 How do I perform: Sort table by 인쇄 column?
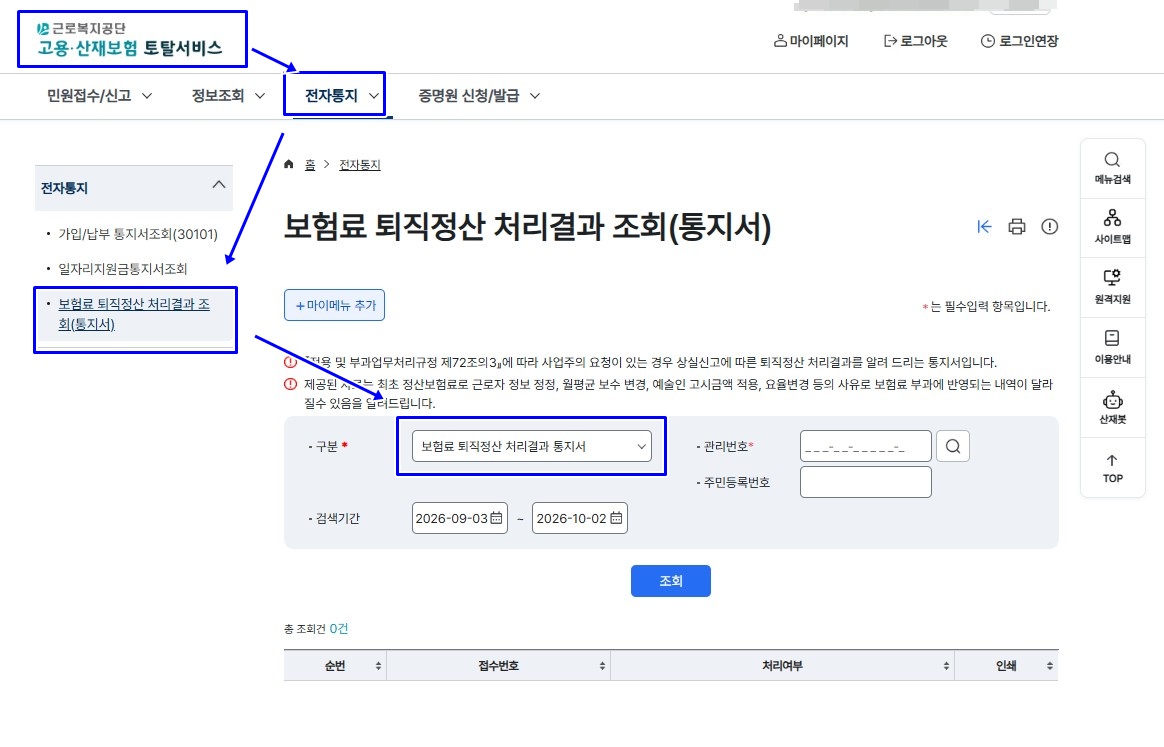tap(1050, 666)
